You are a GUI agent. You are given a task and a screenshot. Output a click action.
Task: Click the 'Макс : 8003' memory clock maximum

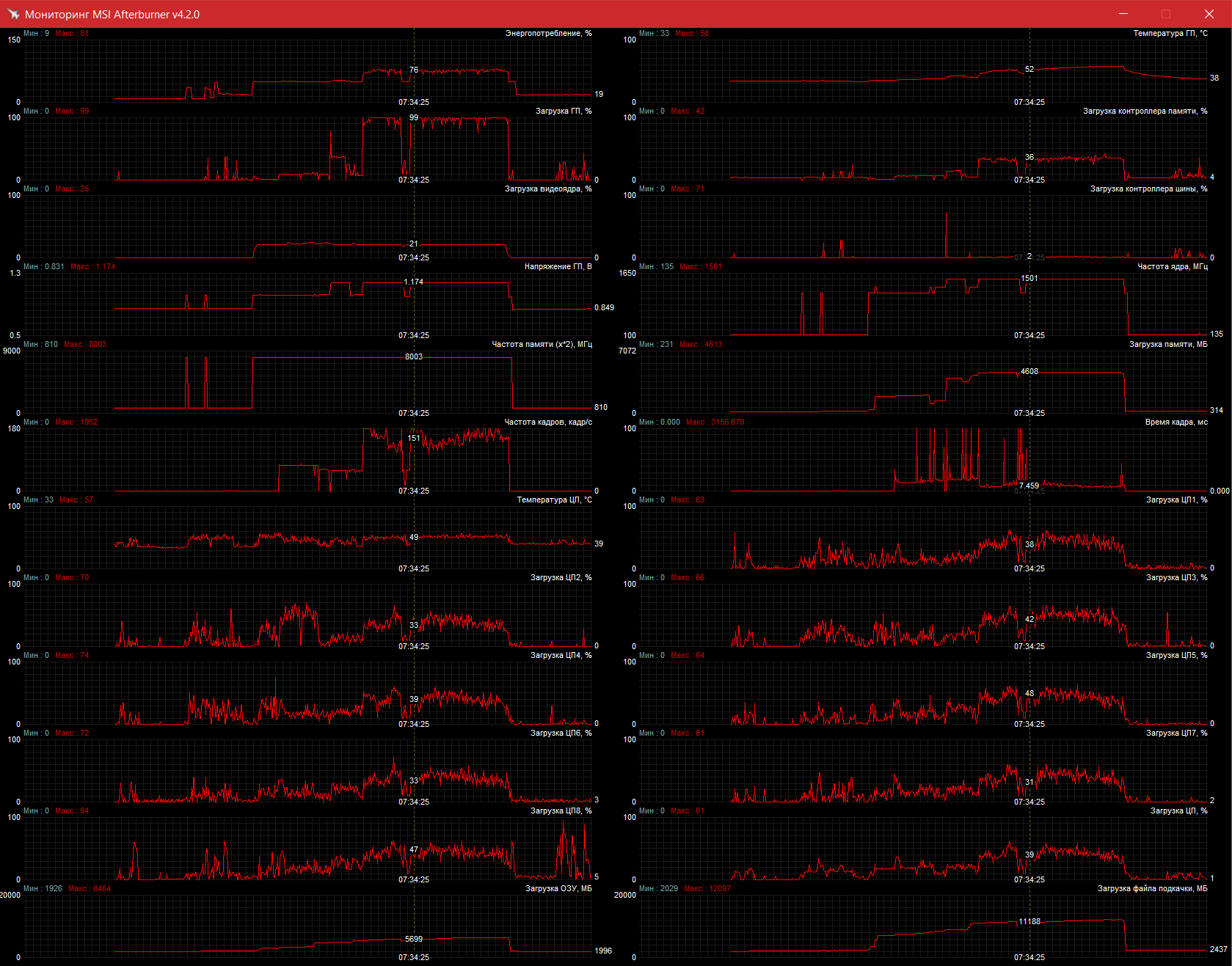coord(85,345)
